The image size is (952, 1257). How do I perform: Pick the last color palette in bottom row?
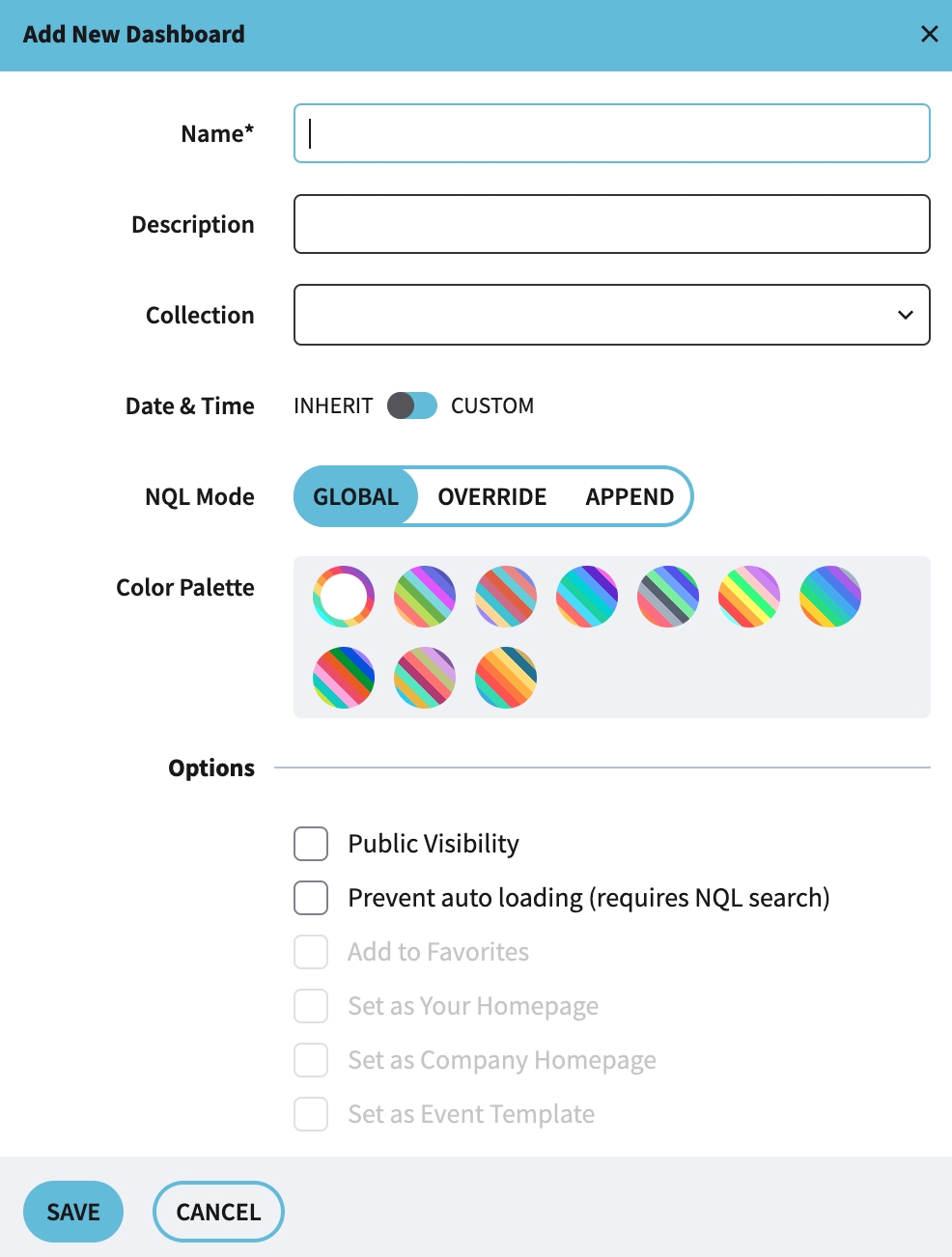pyautogui.click(x=506, y=678)
